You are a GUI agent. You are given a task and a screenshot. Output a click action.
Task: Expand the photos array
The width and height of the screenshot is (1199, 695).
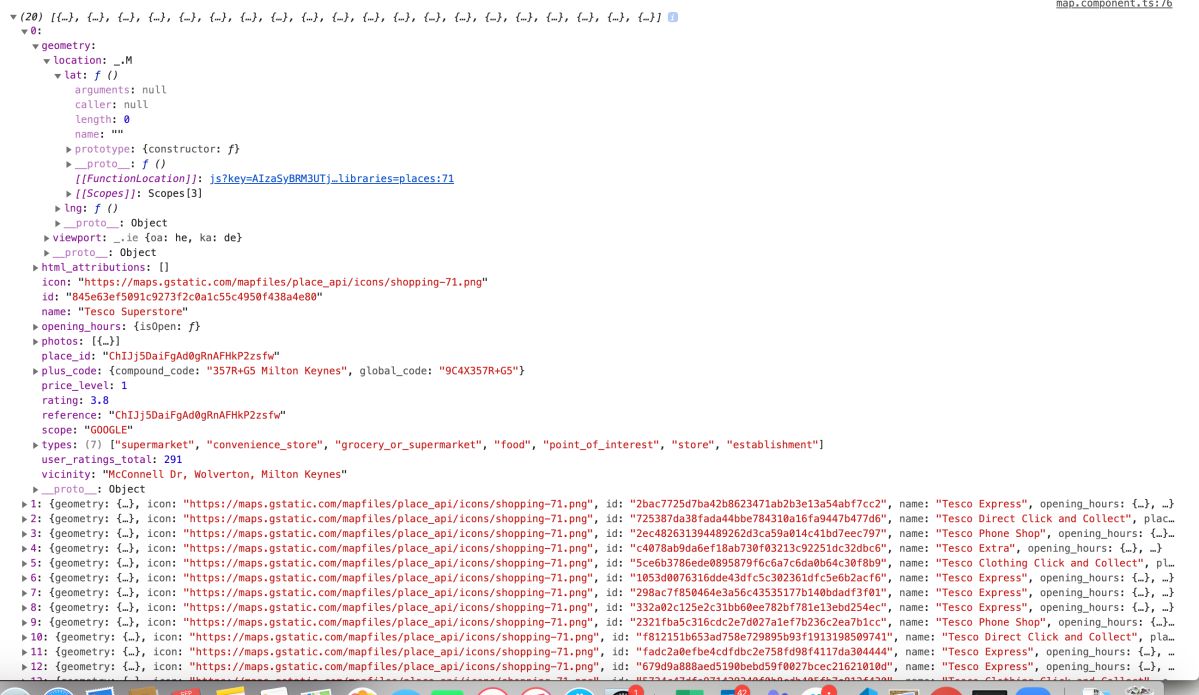35,342
